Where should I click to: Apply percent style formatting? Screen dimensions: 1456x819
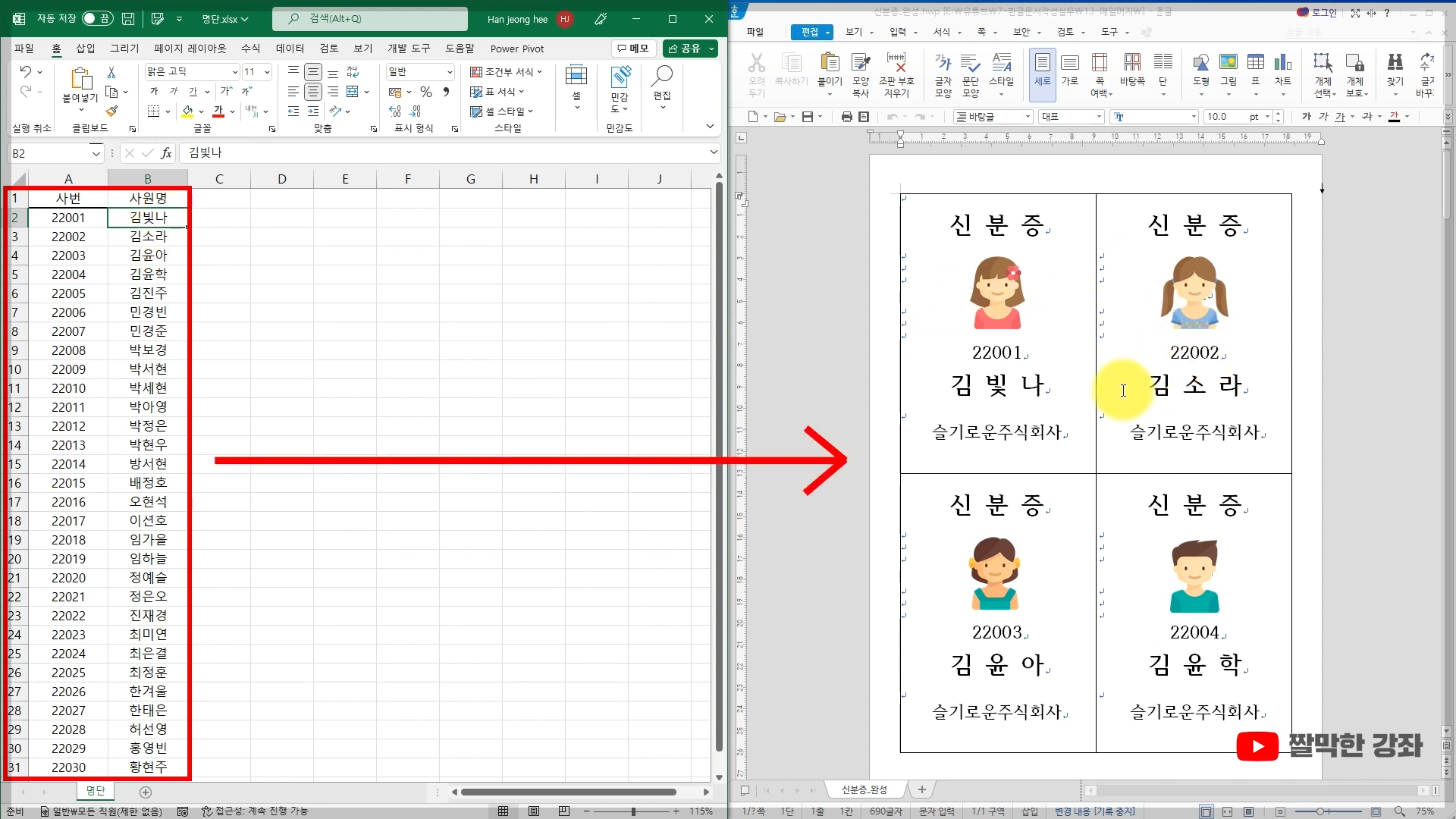(x=426, y=92)
